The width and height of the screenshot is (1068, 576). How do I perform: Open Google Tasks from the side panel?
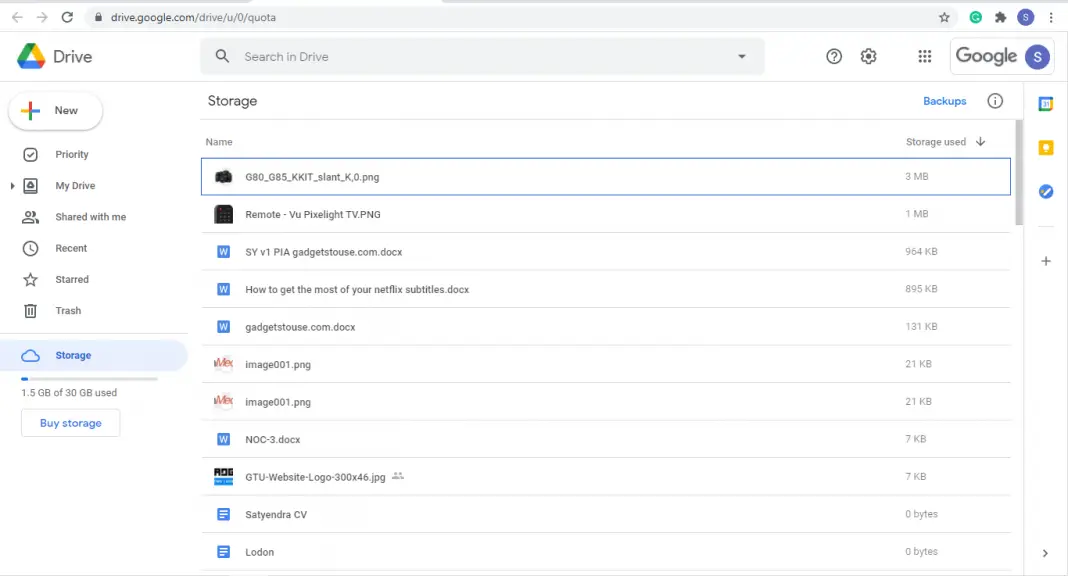coord(1045,191)
